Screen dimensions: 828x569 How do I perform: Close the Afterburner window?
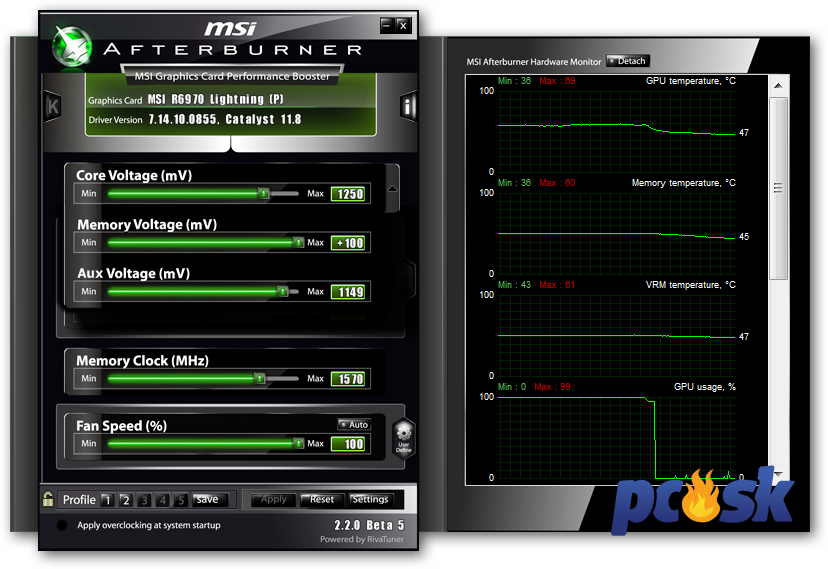point(403,25)
